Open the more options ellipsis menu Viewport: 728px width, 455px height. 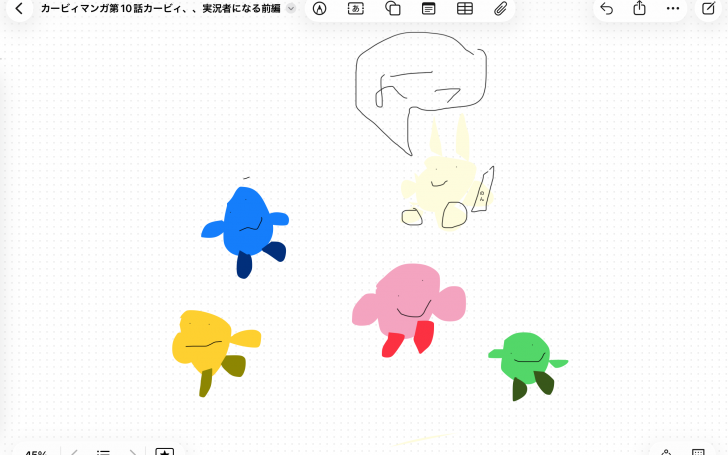pyautogui.click(x=673, y=8)
